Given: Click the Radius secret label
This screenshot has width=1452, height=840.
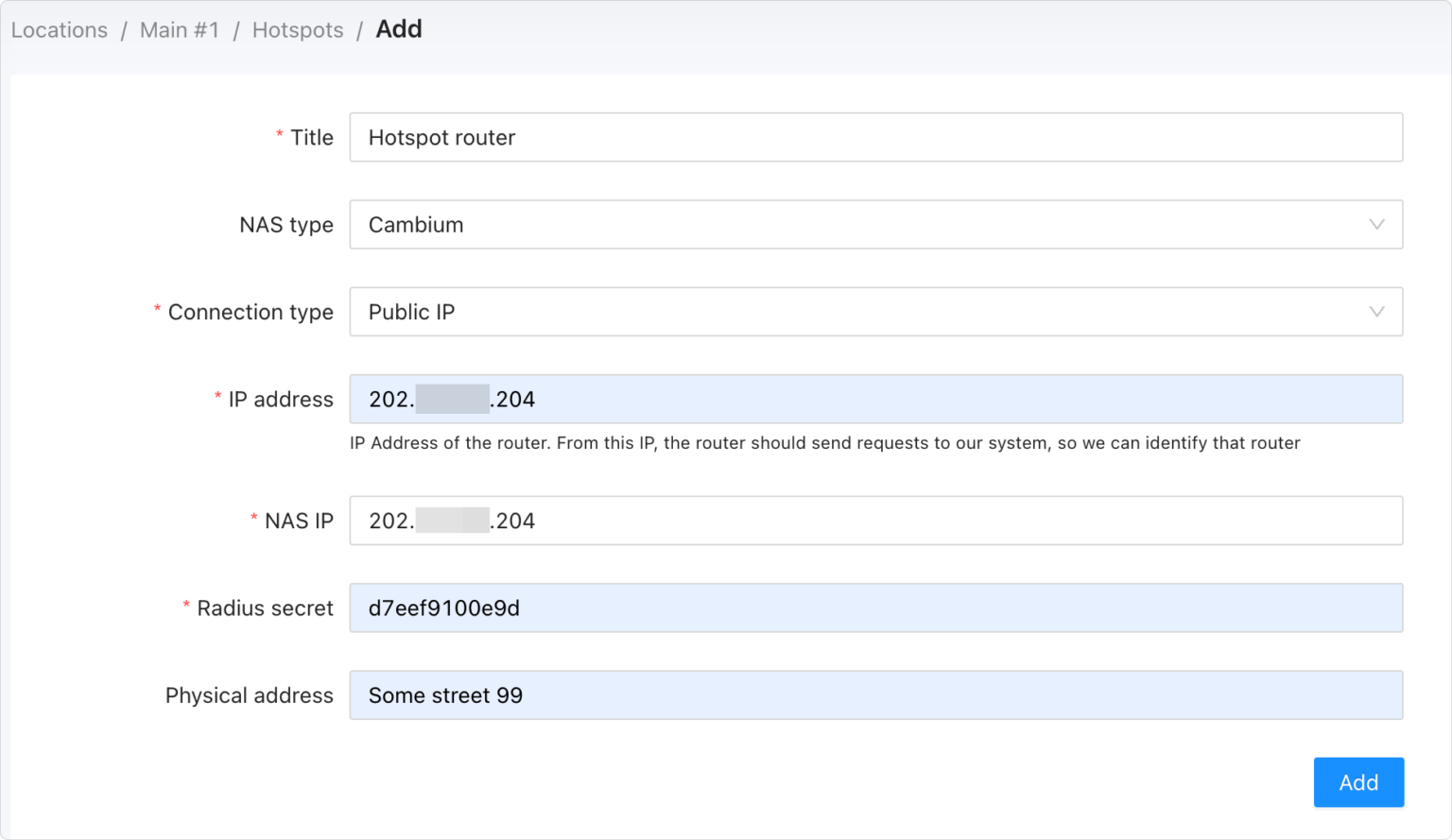Looking at the screenshot, I should [x=265, y=609].
